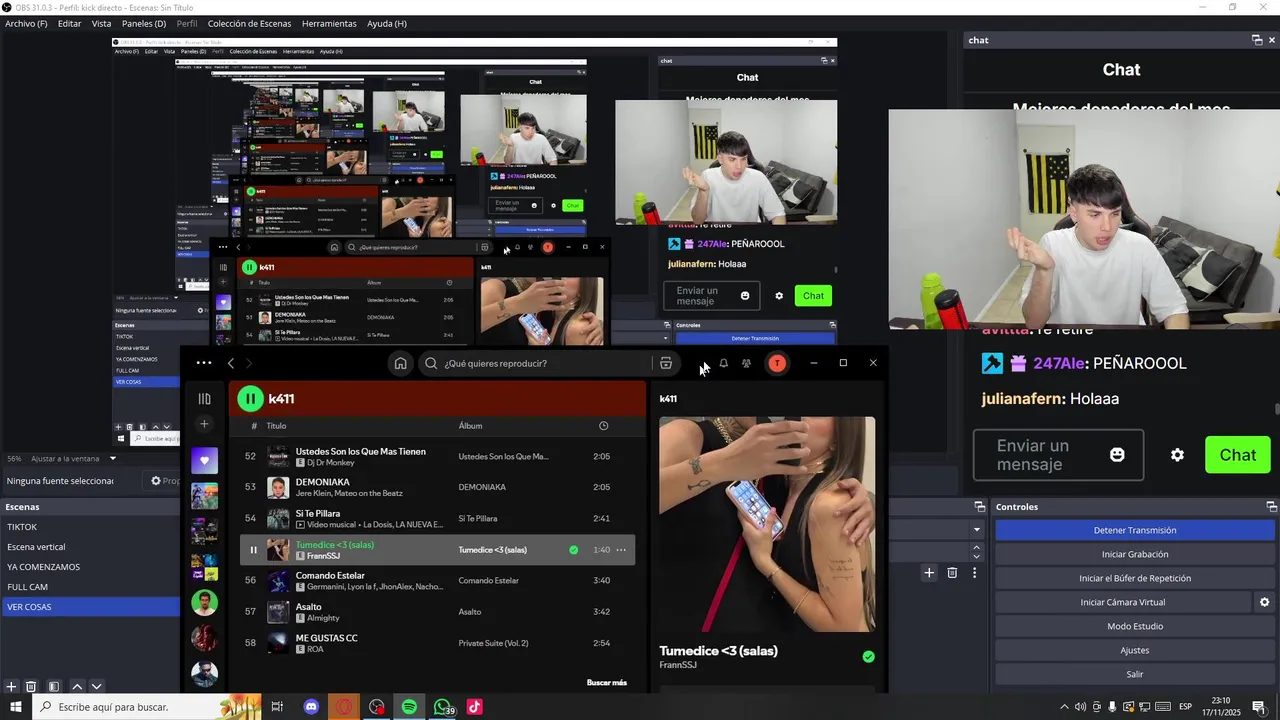
Task: Select the ME GUSTAS CC track
Action: click(437, 642)
